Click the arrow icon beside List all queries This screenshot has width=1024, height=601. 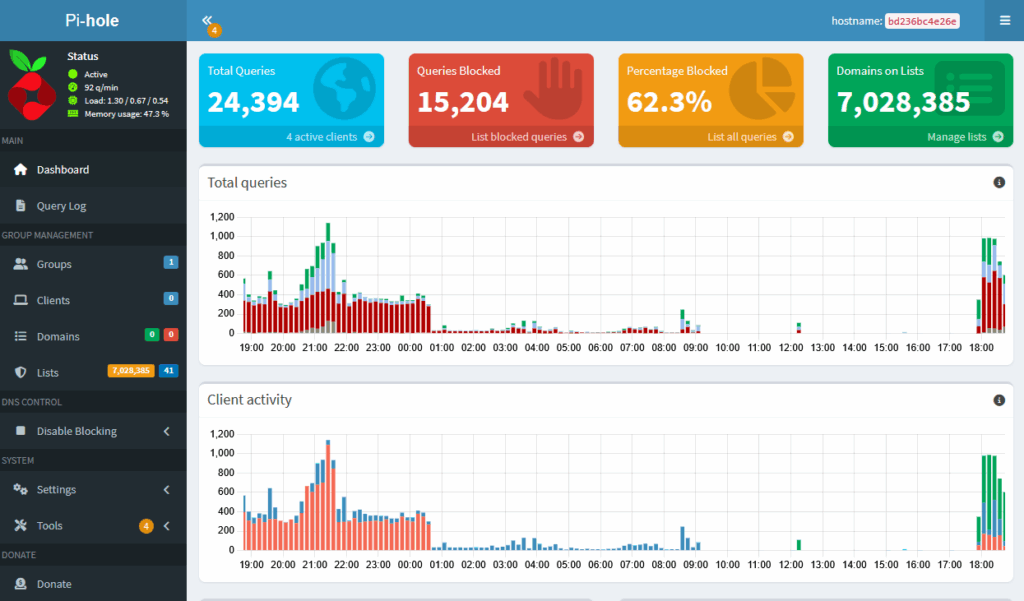[788, 137]
